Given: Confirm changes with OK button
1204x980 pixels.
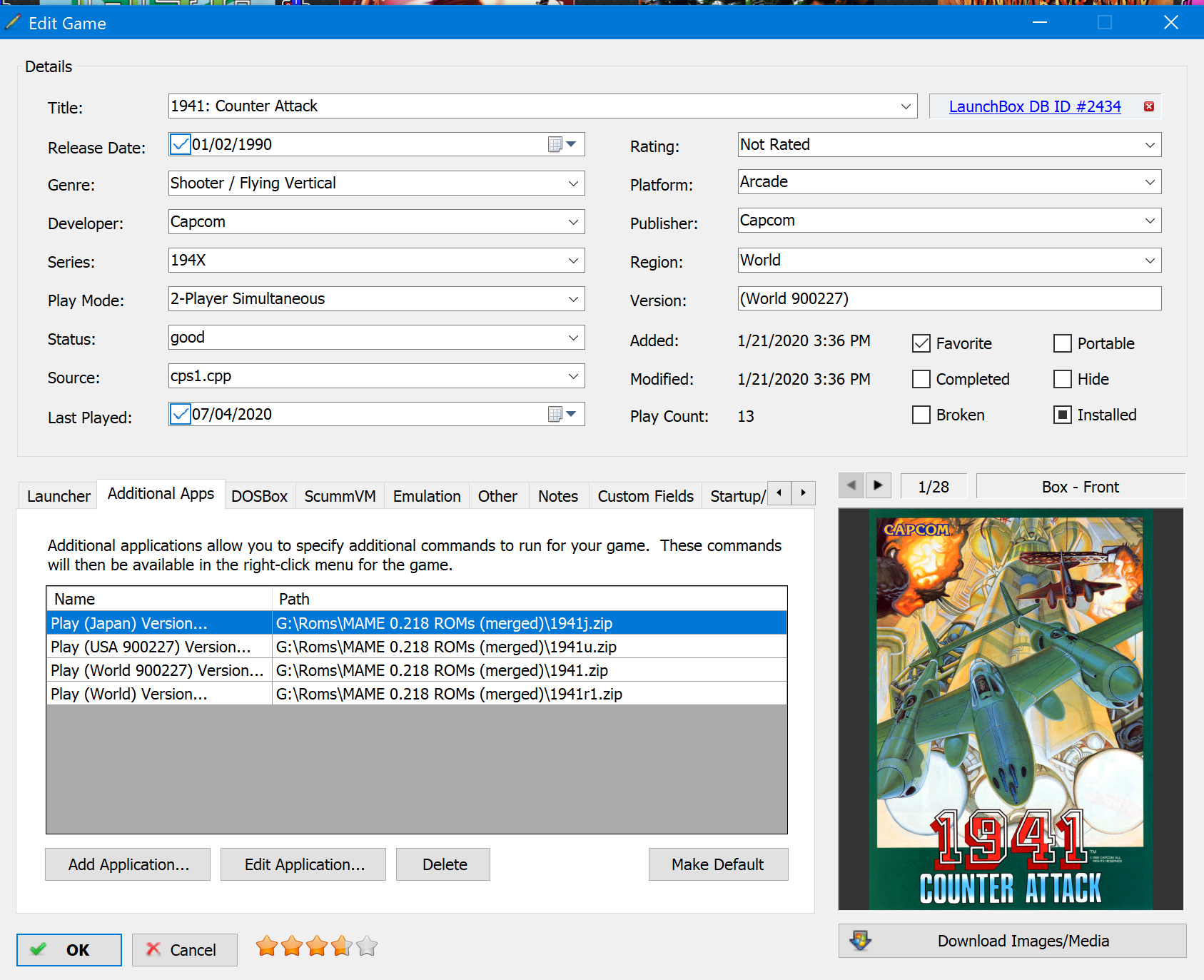Looking at the screenshot, I should point(69,950).
